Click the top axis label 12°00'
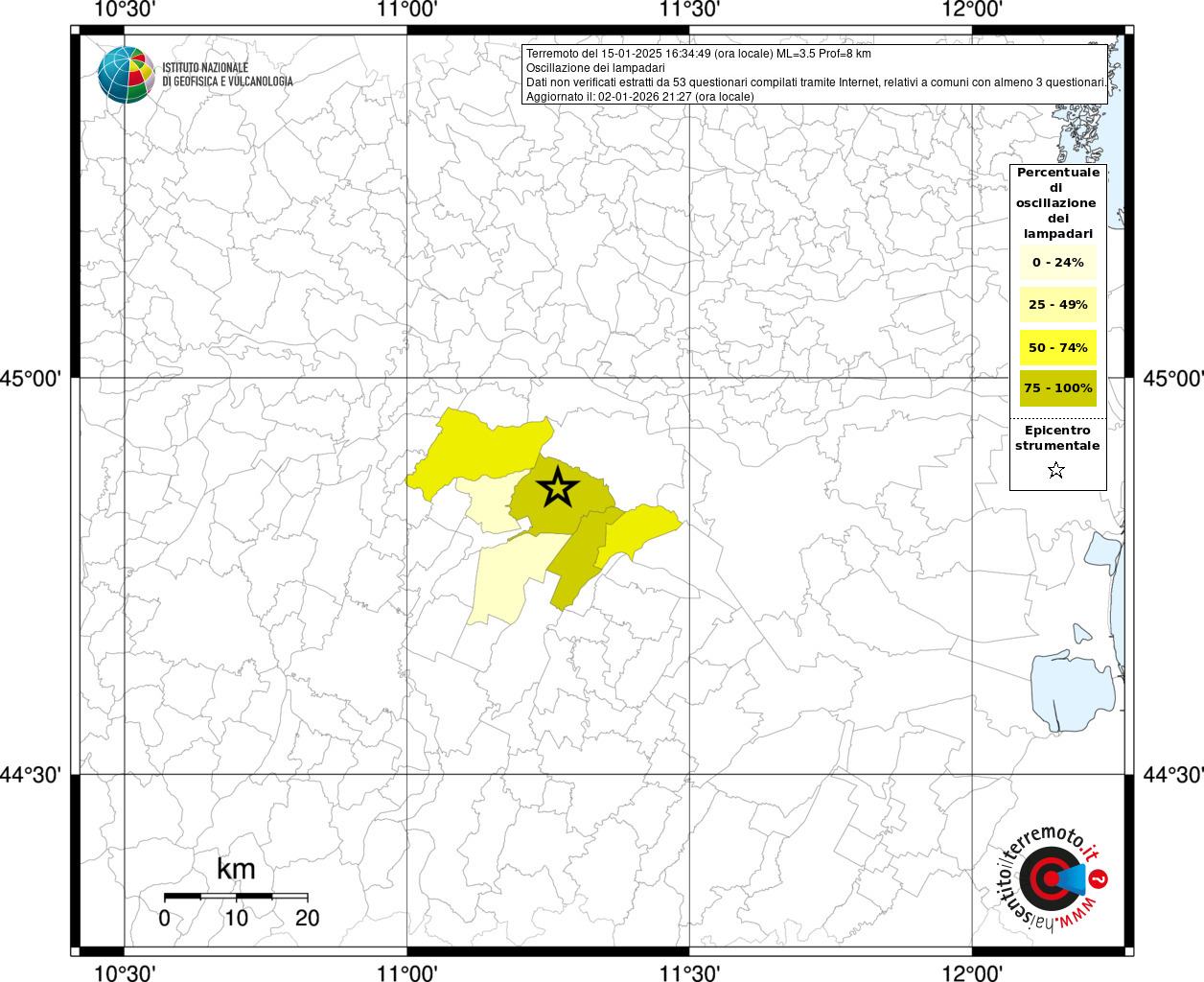1204x982 pixels. click(x=972, y=10)
